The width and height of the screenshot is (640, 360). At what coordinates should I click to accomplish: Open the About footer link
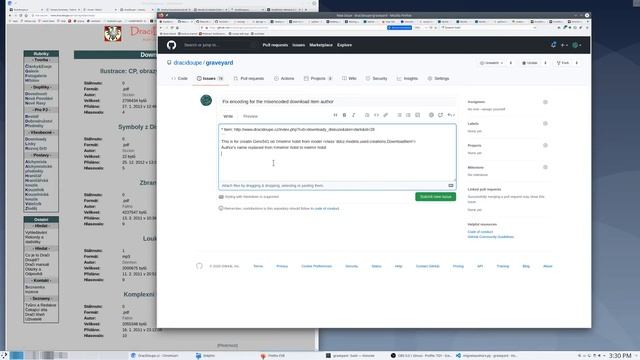tap(547, 266)
